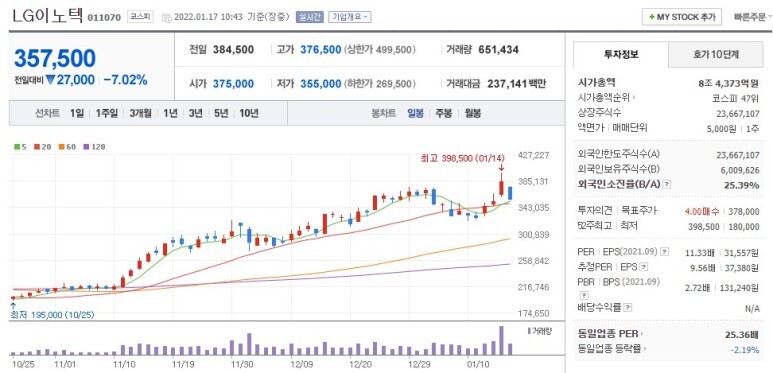Click the 4.00매수 investment opinion value
The width and height of the screenshot is (773, 373).
point(702,211)
